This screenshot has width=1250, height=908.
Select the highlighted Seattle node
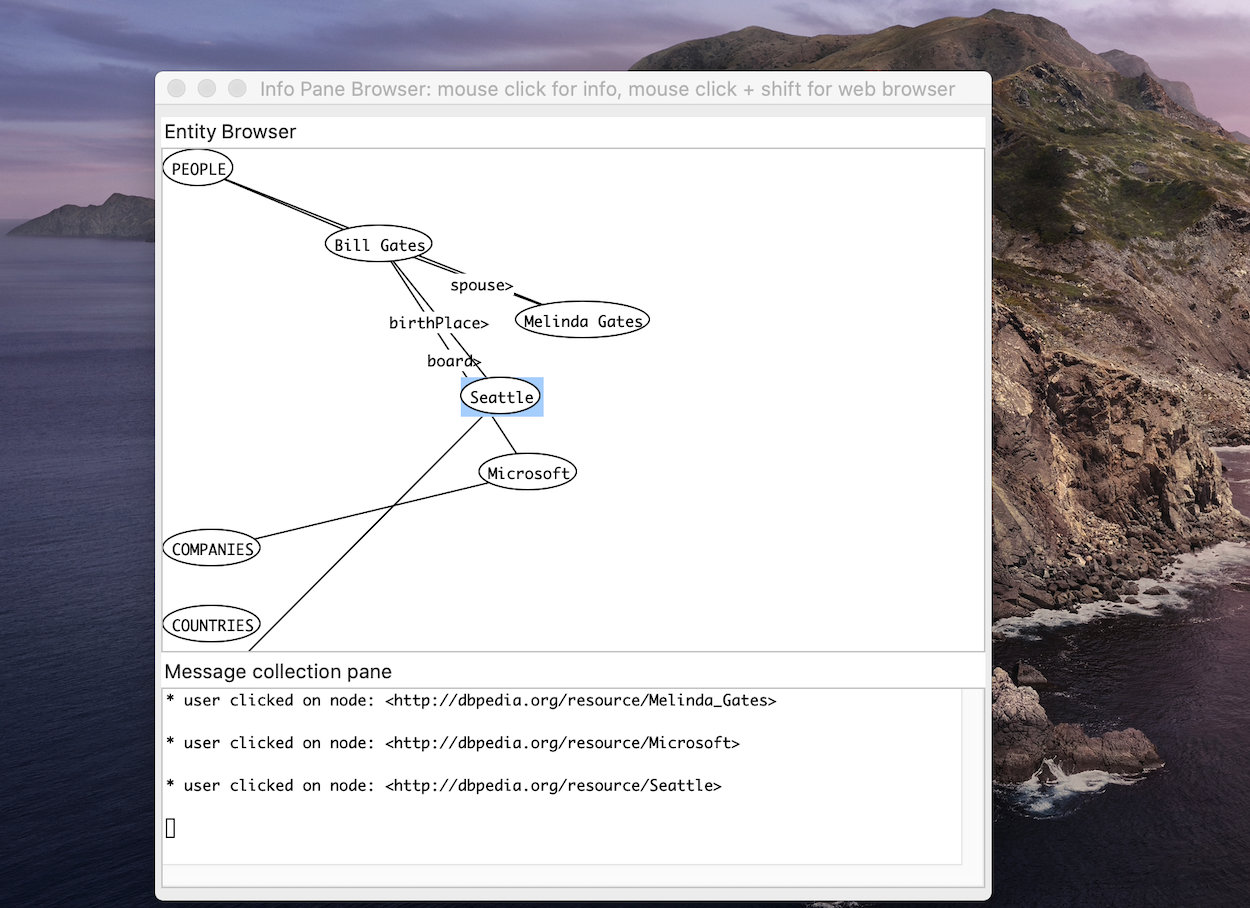pyautogui.click(x=502, y=397)
